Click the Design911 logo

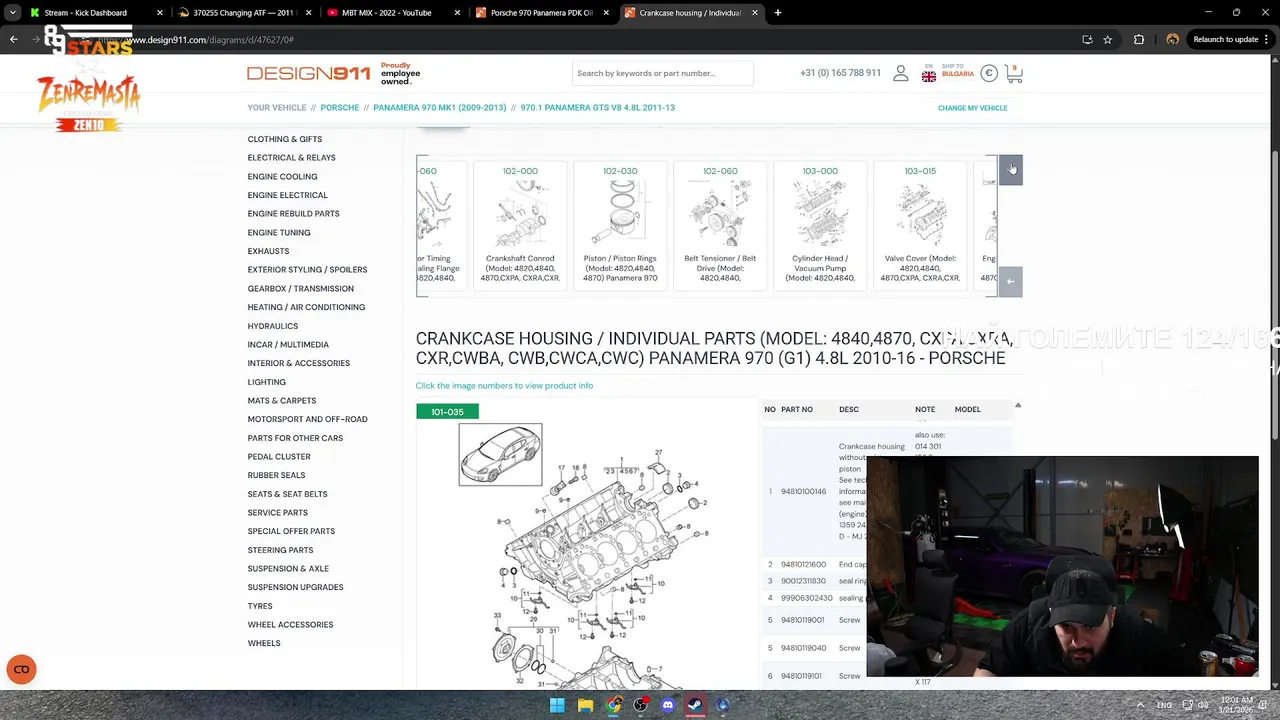[x=309, y=73]
